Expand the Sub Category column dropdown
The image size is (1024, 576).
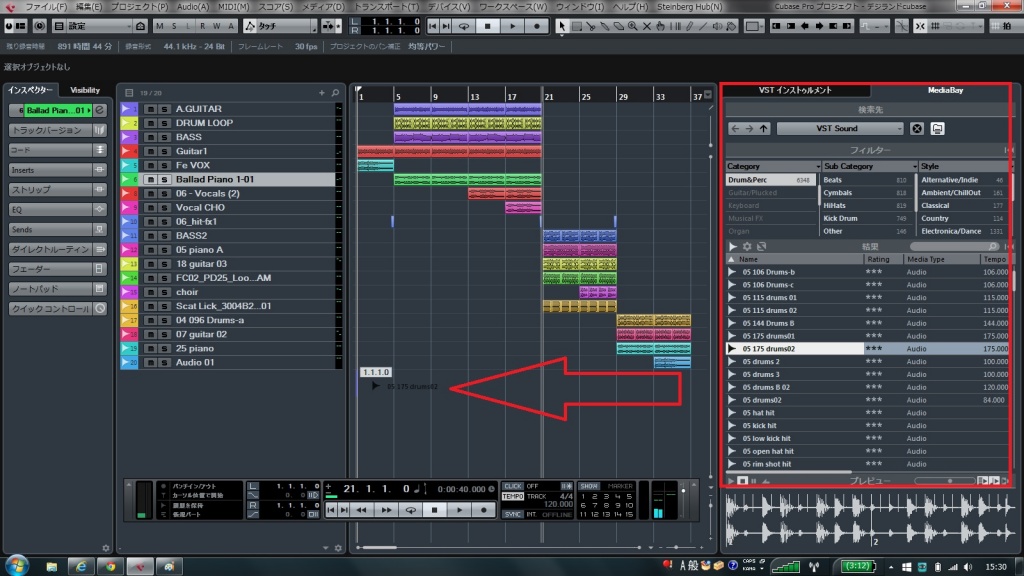point(913,166)
